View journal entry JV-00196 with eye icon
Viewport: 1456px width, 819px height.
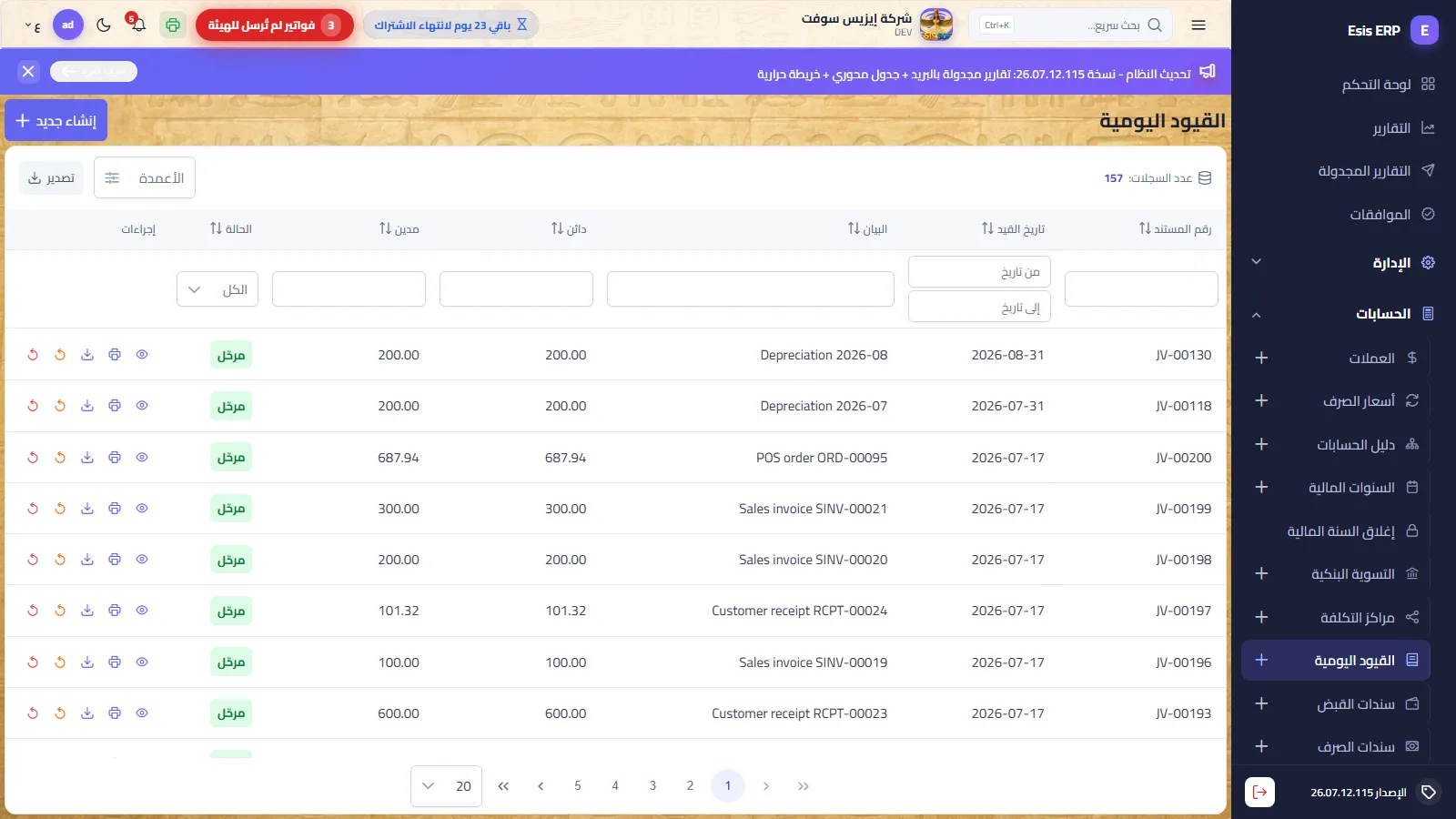click(x=142, y=662)
